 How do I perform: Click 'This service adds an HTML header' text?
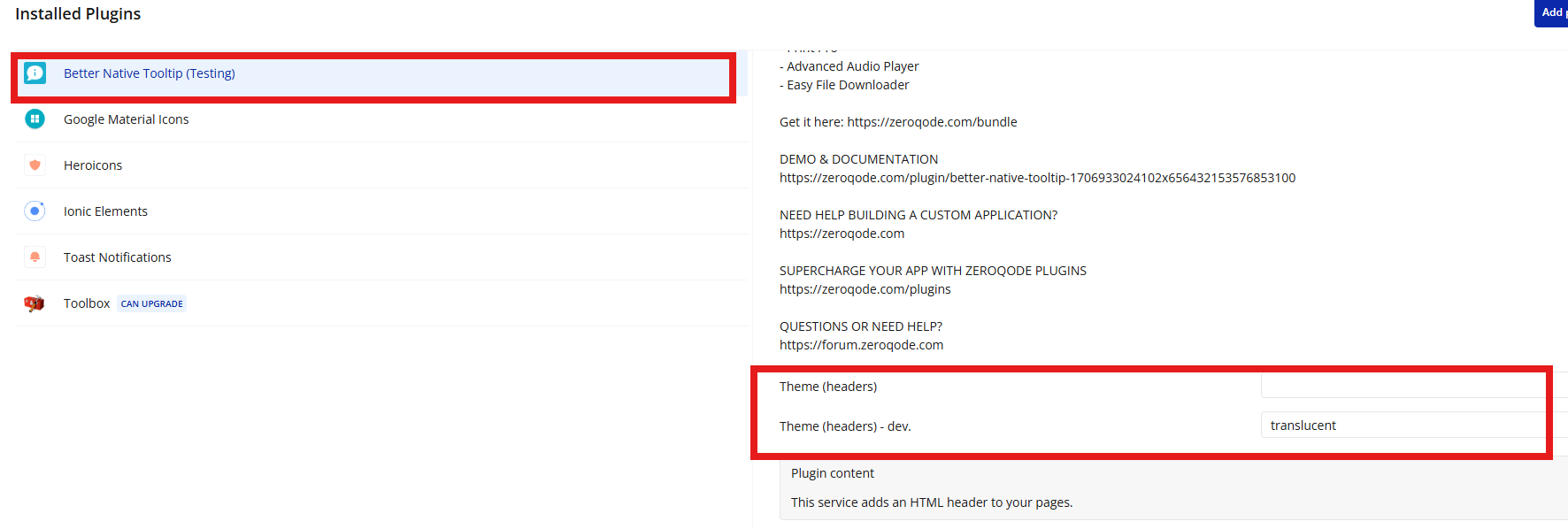[932, 502]
